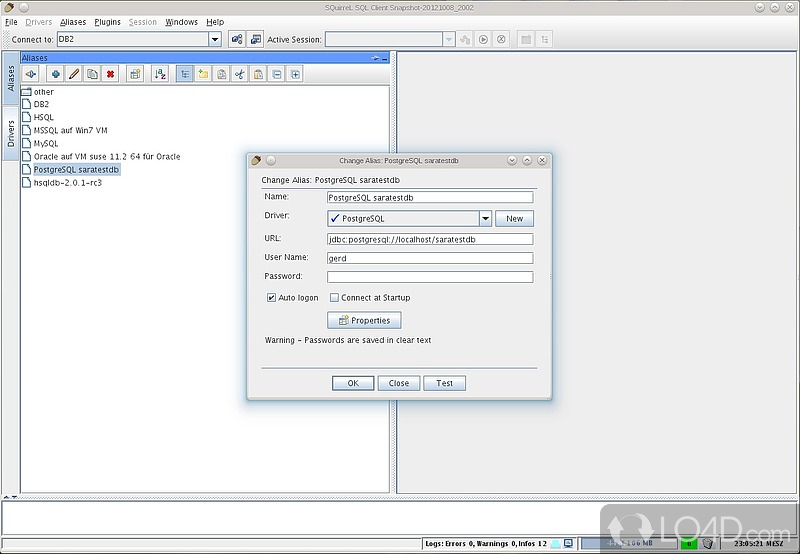Select the MySQL alias
Image resolution: width=800 pixels, height=554 pixels.
coord(40,143)
